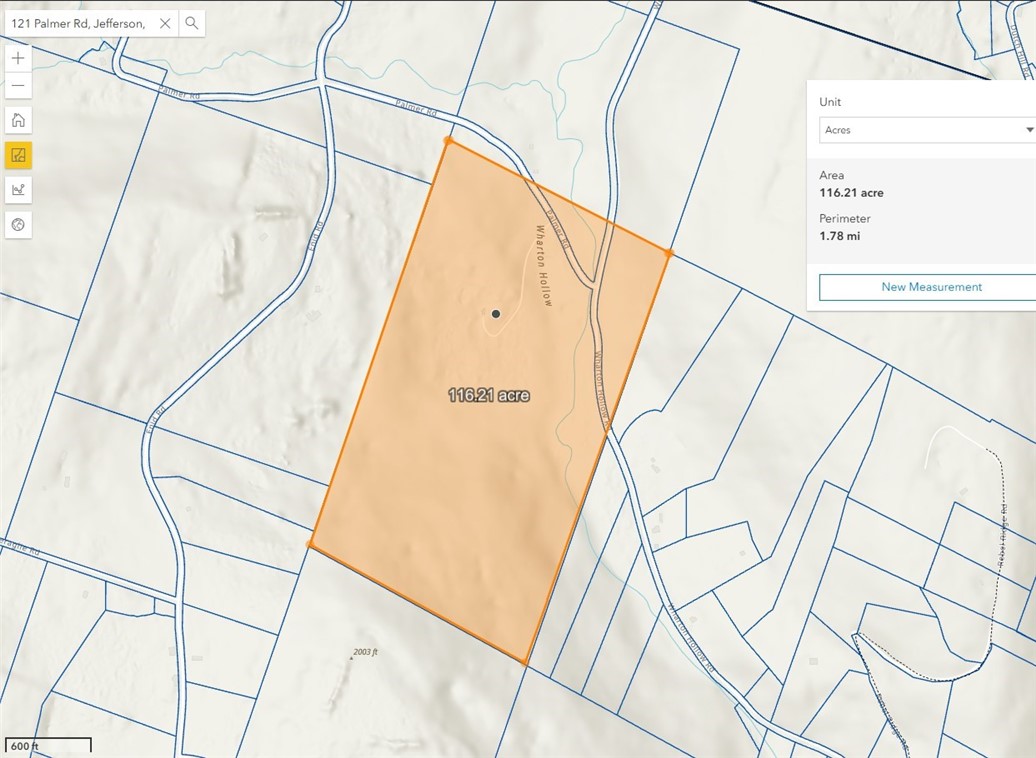The image size is (1036, 758).
Task: Click the polygon's southernmost orange vertex
Action: [525, 661]
